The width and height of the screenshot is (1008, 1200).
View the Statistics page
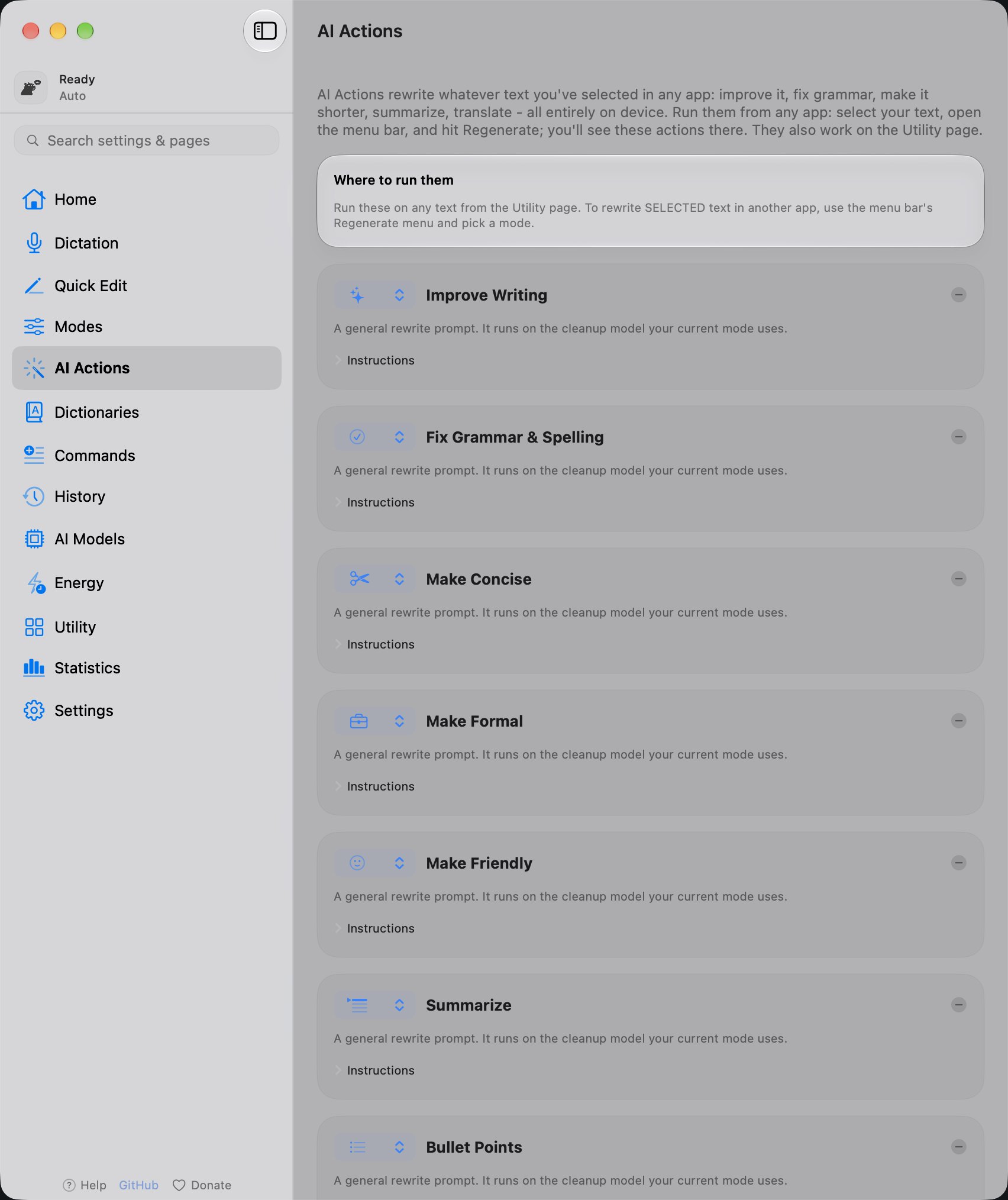tap(146, 668)
